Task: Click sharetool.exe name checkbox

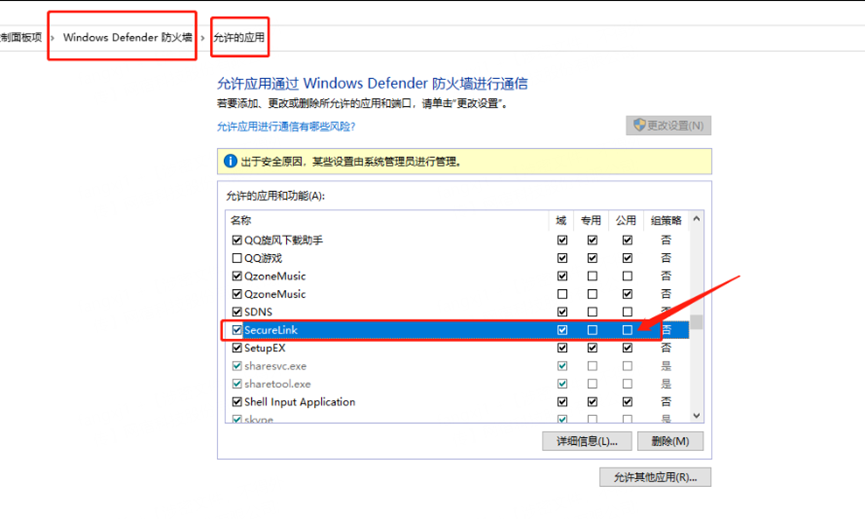Action: [237, 383]
